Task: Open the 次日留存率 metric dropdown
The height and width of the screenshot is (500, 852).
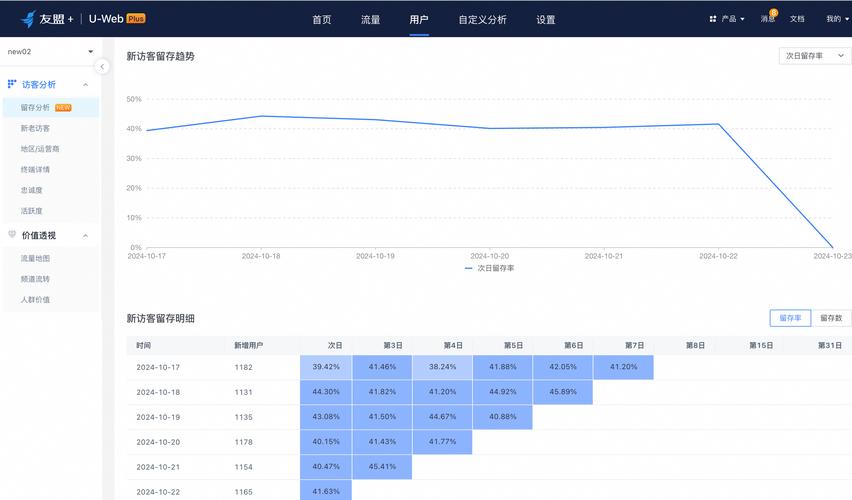Action: (x=815, y=56)
